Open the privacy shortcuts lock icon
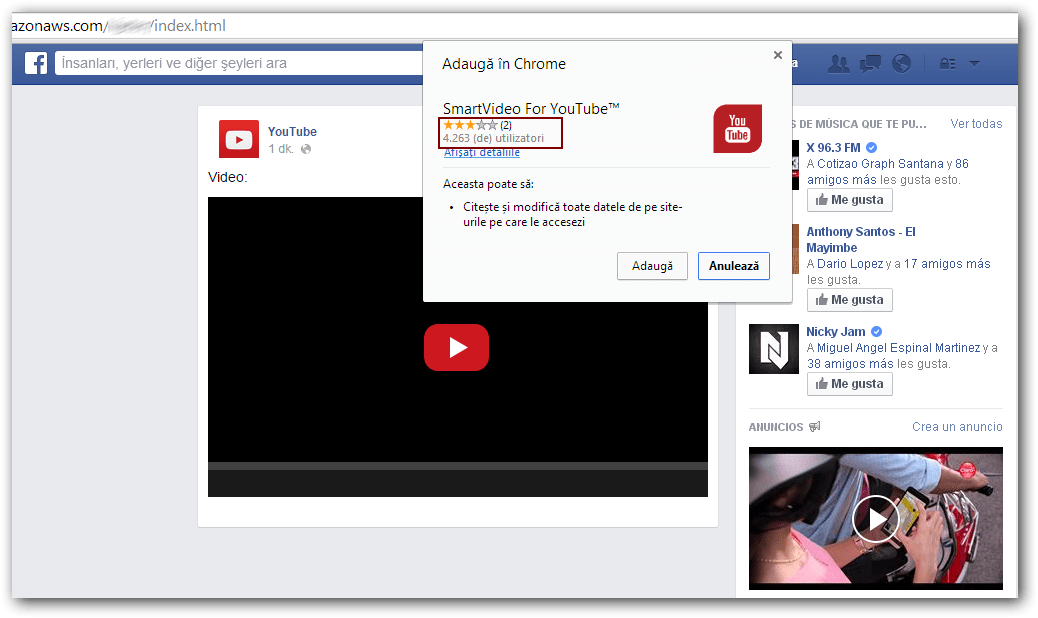This screenshot has width=1038, height=618. pos(946,64)
